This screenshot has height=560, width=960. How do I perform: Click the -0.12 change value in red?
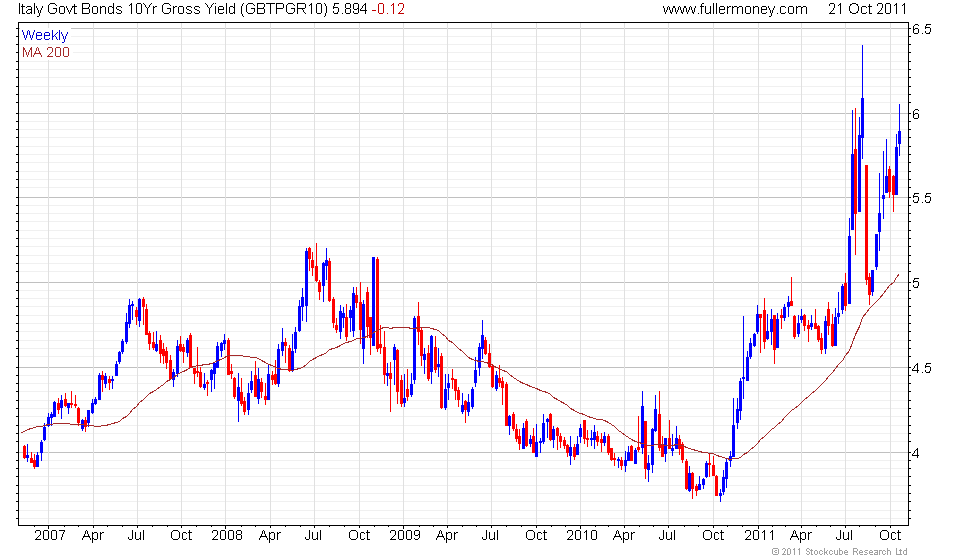pos(388,9)
